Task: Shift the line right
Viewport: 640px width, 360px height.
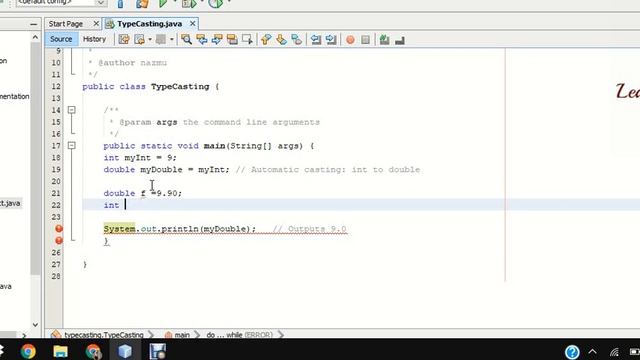Action: pos(331,39)
